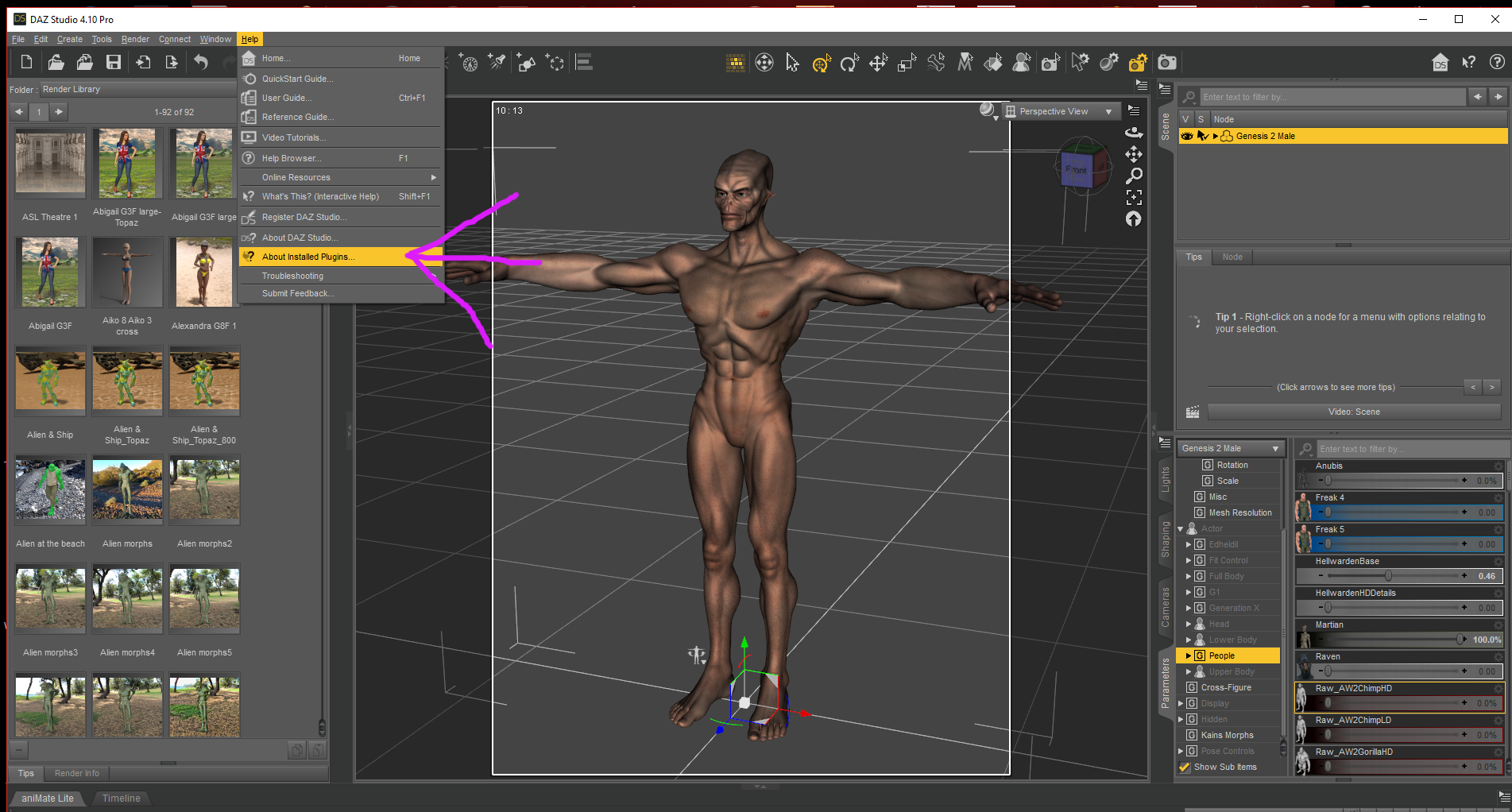Viewport: 1512px width, 812px height.
Task: Expand Genesis 2 Male in Scene tree
Action: (1216, 136)
